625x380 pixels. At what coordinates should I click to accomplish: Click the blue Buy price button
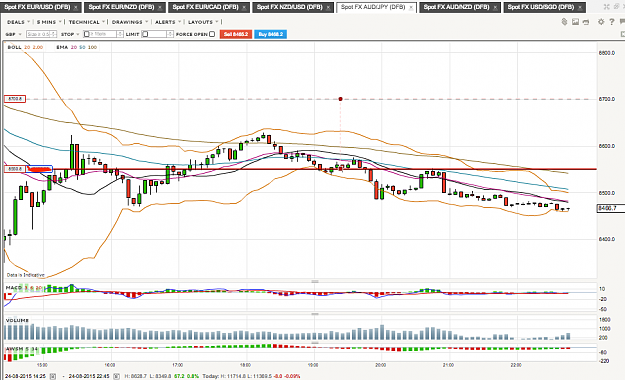270,34
